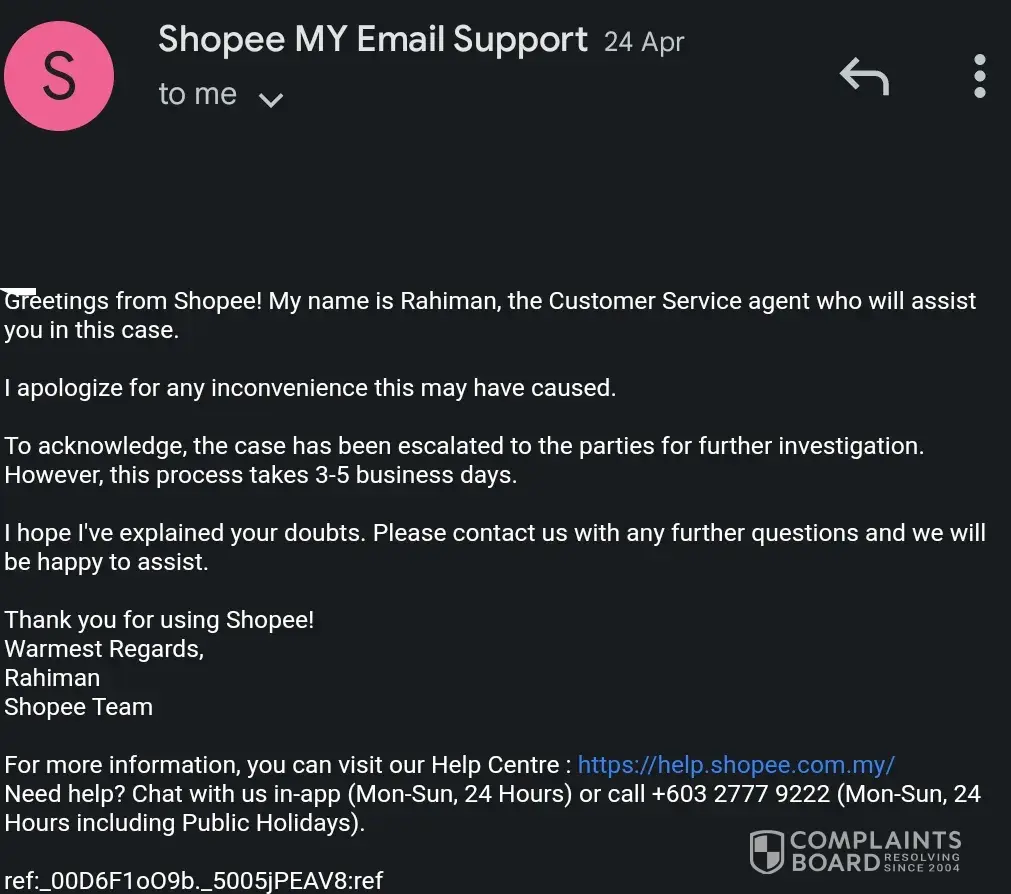Tap the pink sender avatar
Viewport: 1011px width, 894px height.
click(x=59, y=77)
